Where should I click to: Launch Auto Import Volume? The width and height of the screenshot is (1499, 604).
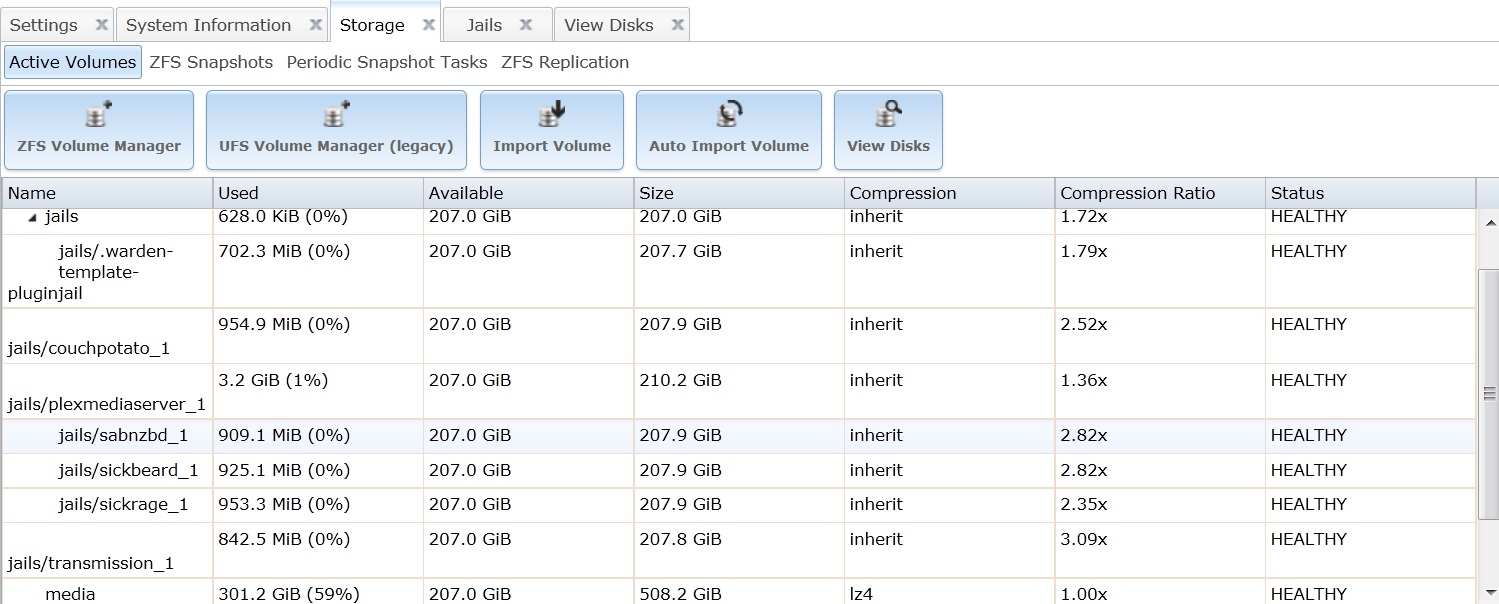[x=729, y=130]
